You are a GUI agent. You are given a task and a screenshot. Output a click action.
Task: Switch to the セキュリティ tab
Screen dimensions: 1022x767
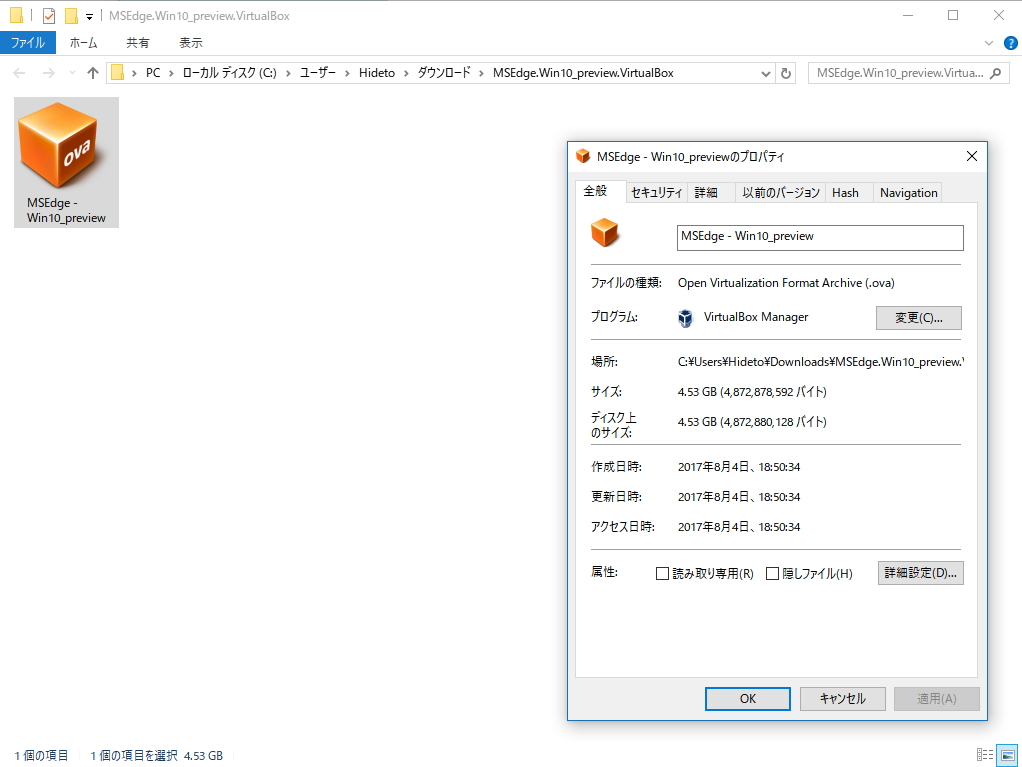pyautogui.click(x=656, y=192)
